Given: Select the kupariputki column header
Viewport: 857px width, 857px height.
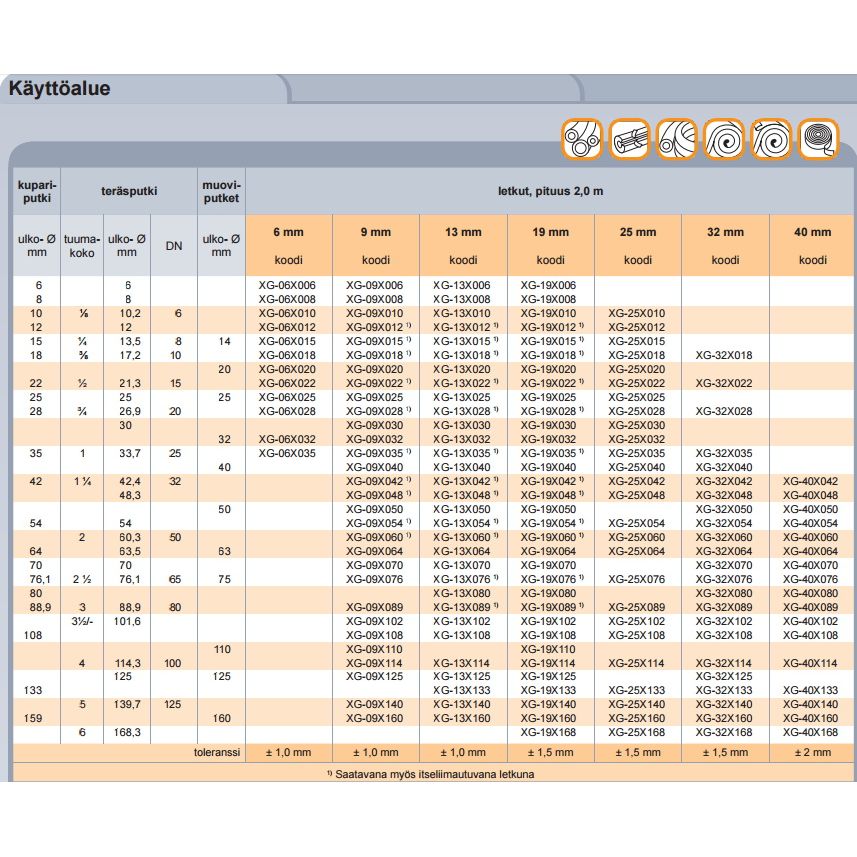Looking at the screenshot, I should point(36,194).
